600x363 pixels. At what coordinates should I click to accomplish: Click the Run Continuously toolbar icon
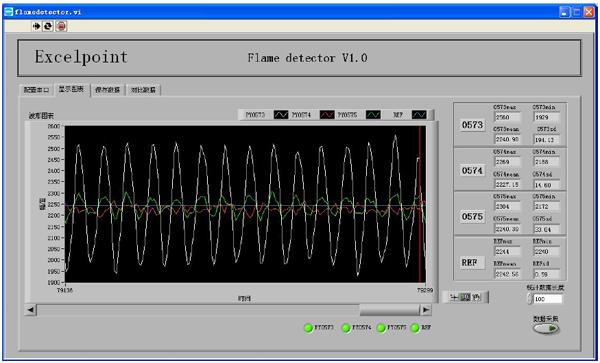(48, 26)
